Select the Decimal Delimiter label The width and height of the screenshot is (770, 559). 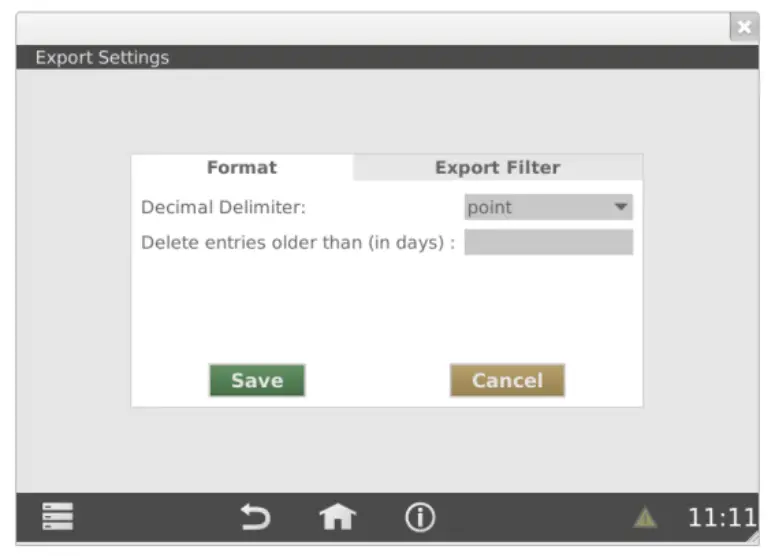[x=223, y=207]
